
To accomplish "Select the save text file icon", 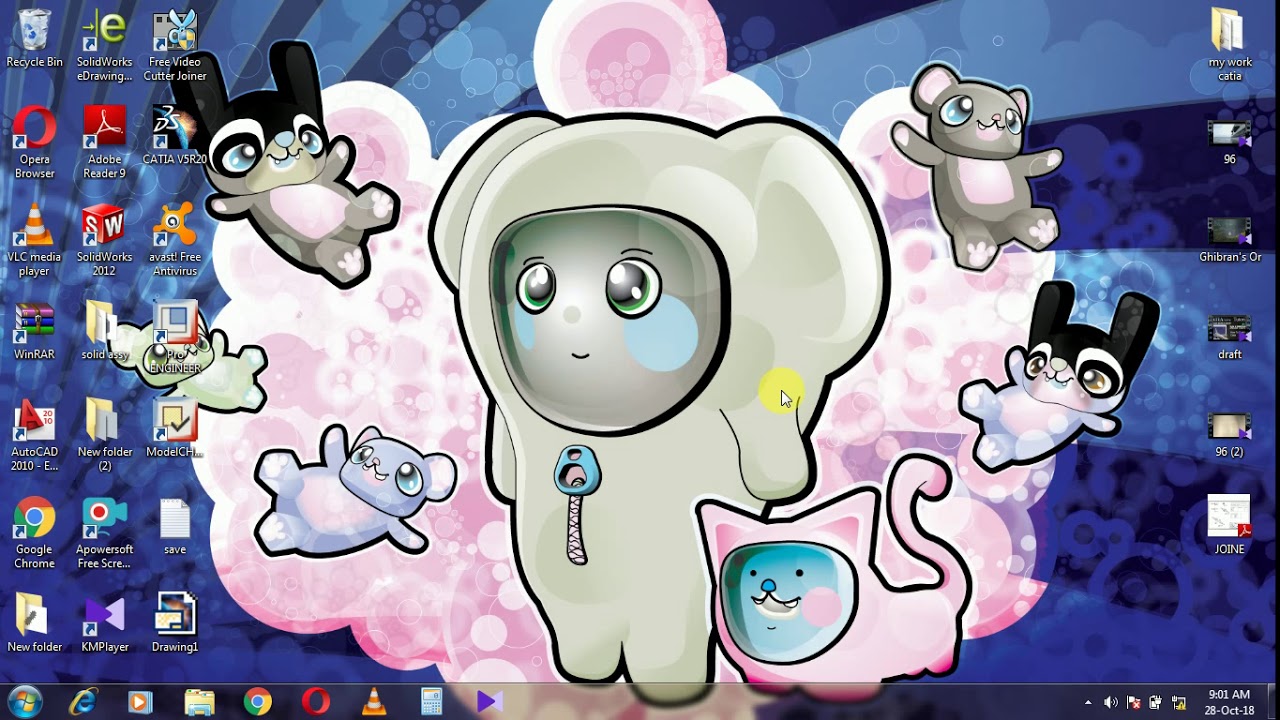I will pyautogui.click(x=175, y=527).
